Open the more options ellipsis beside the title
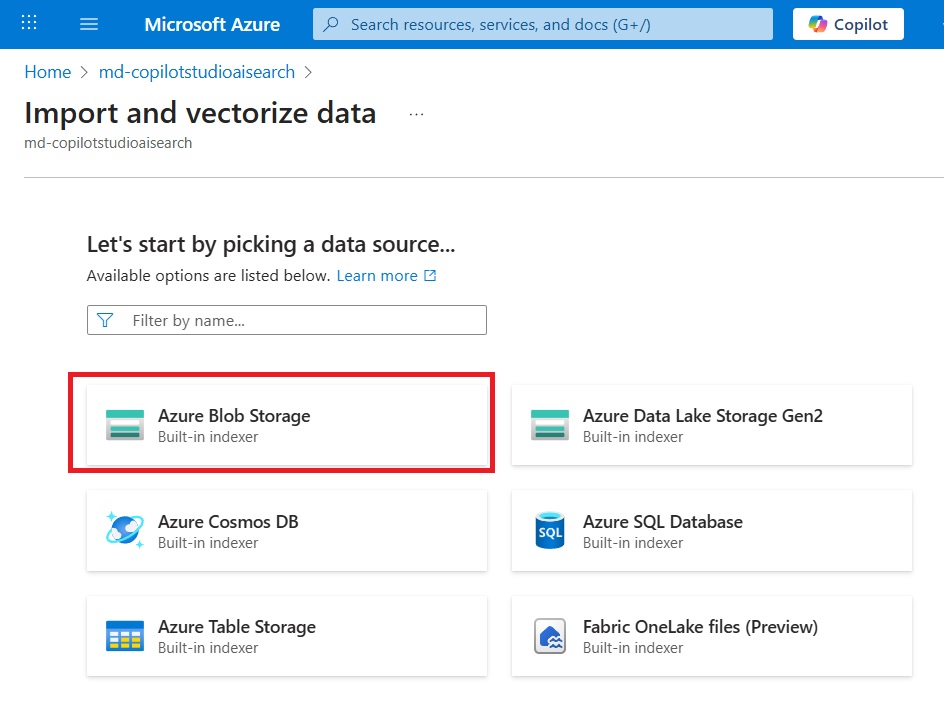944x706 pixels. 416,114
